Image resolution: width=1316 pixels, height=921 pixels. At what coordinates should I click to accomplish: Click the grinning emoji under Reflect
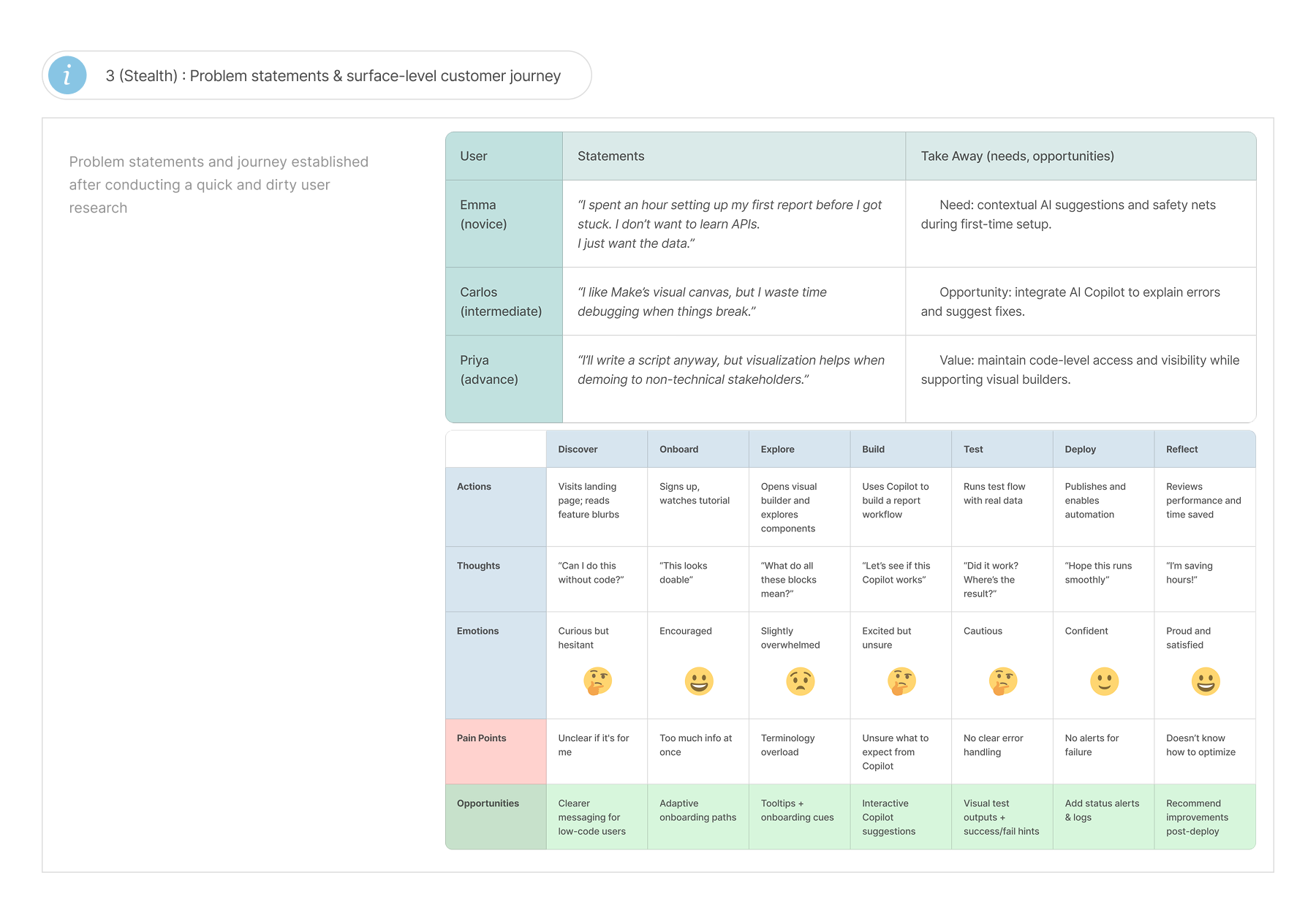[x=1206, y=681]
